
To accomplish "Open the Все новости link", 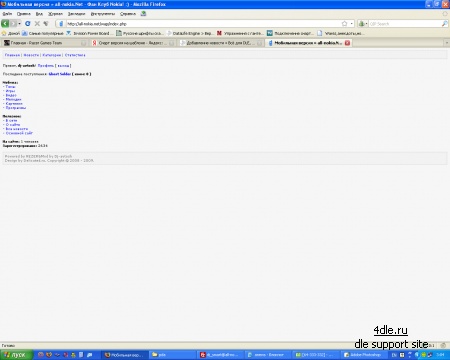I will tap(17, 129).
